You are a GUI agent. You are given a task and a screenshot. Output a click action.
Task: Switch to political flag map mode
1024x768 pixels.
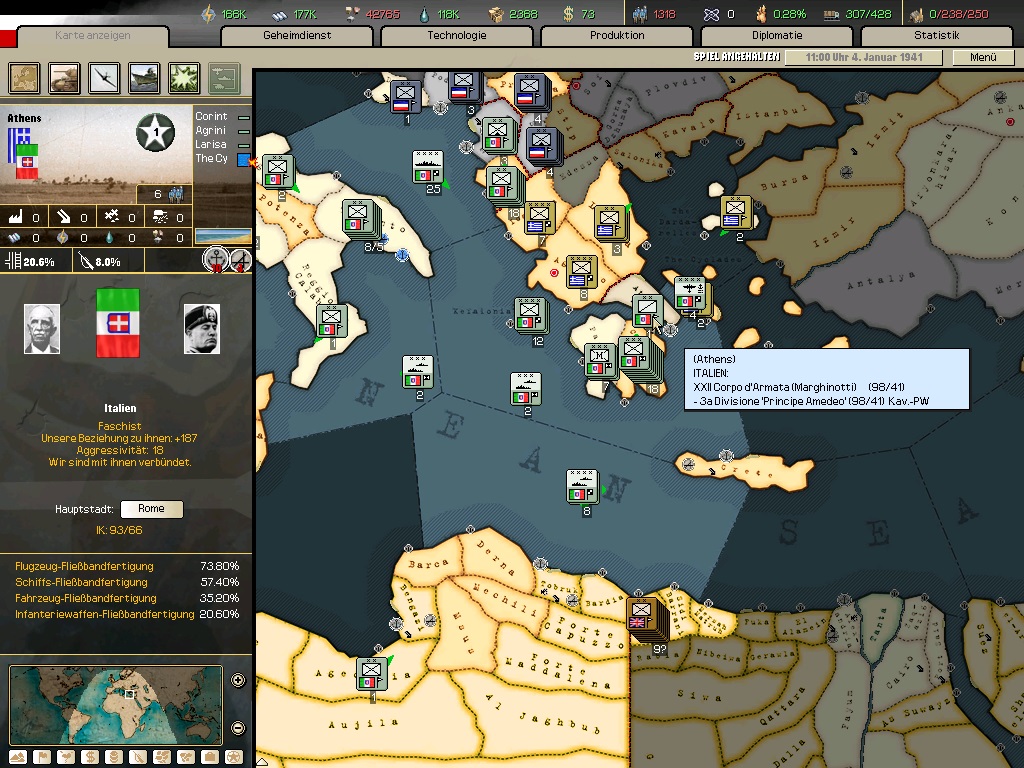(x=42, y=757)
